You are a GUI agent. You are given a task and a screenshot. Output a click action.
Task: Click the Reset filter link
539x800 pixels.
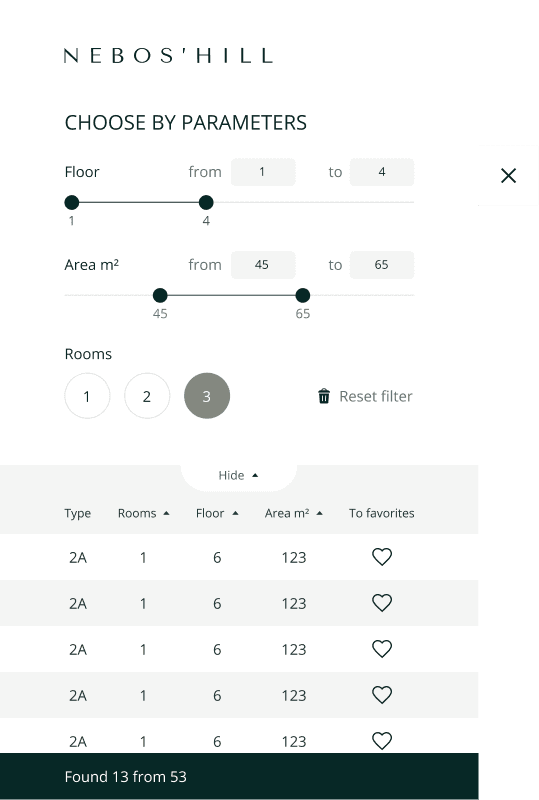376,396
